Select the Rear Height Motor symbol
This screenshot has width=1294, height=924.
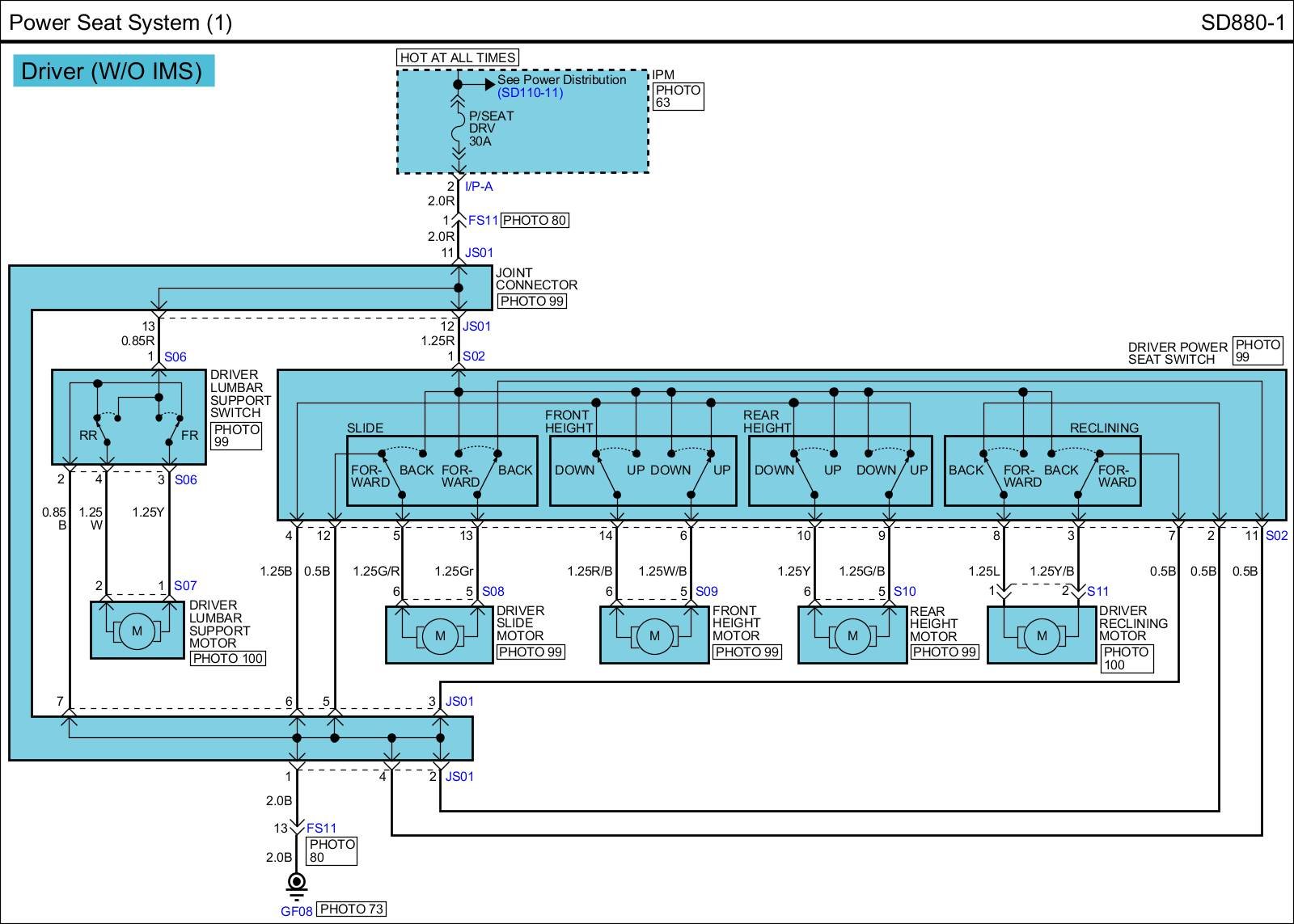point(852,635)
